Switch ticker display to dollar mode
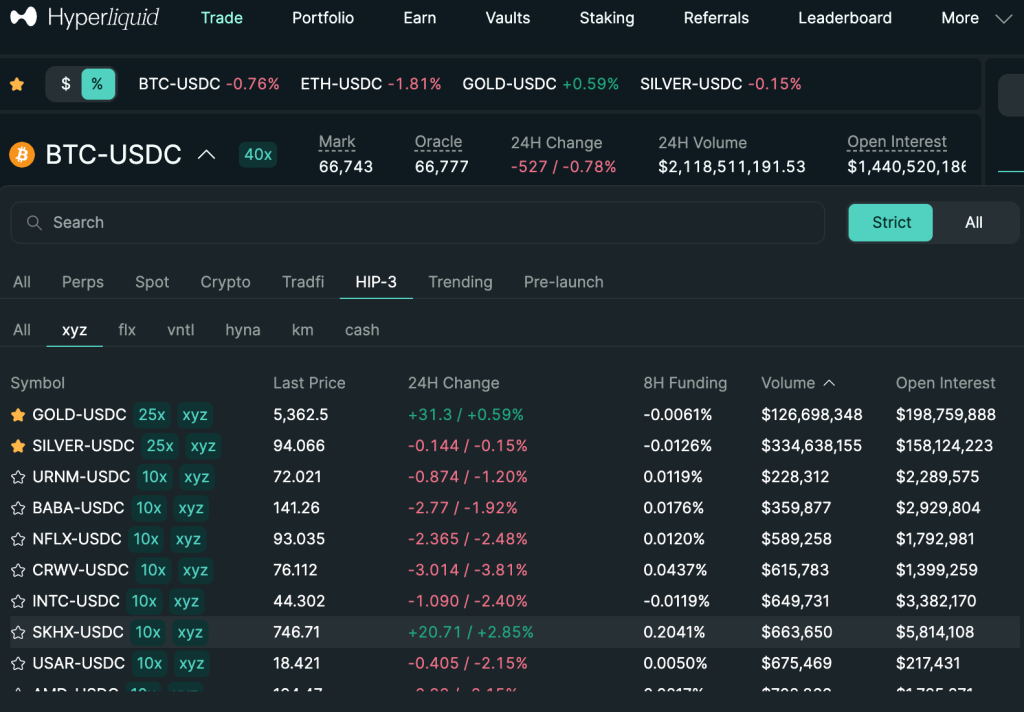The width and height of the screenshot is (1024, 712). [66, 84]
